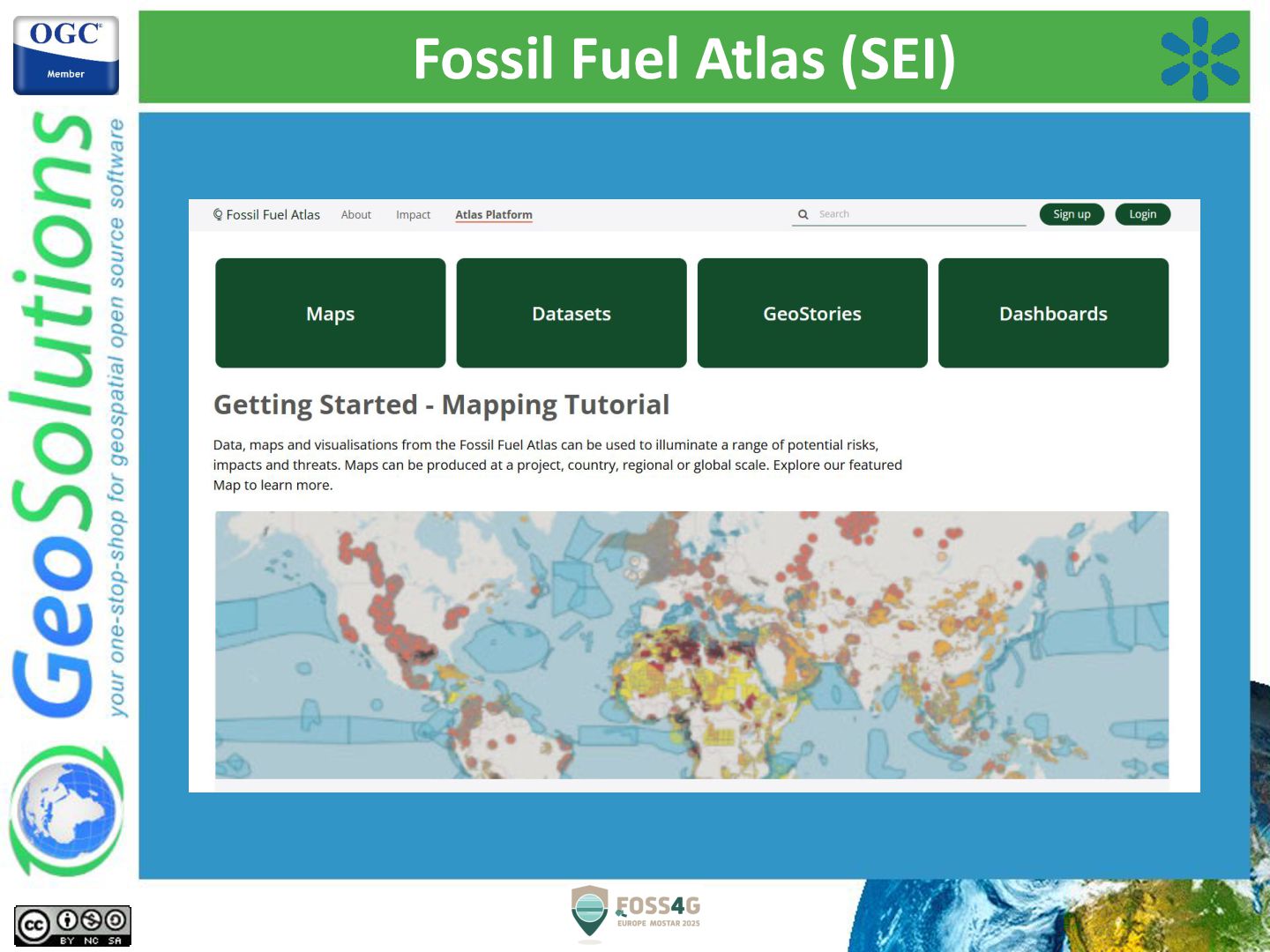This screenshot has height=952, width=1270.
Task: Click the Fossil Fuel Atlas logo icon
Action: coord(218,214)
